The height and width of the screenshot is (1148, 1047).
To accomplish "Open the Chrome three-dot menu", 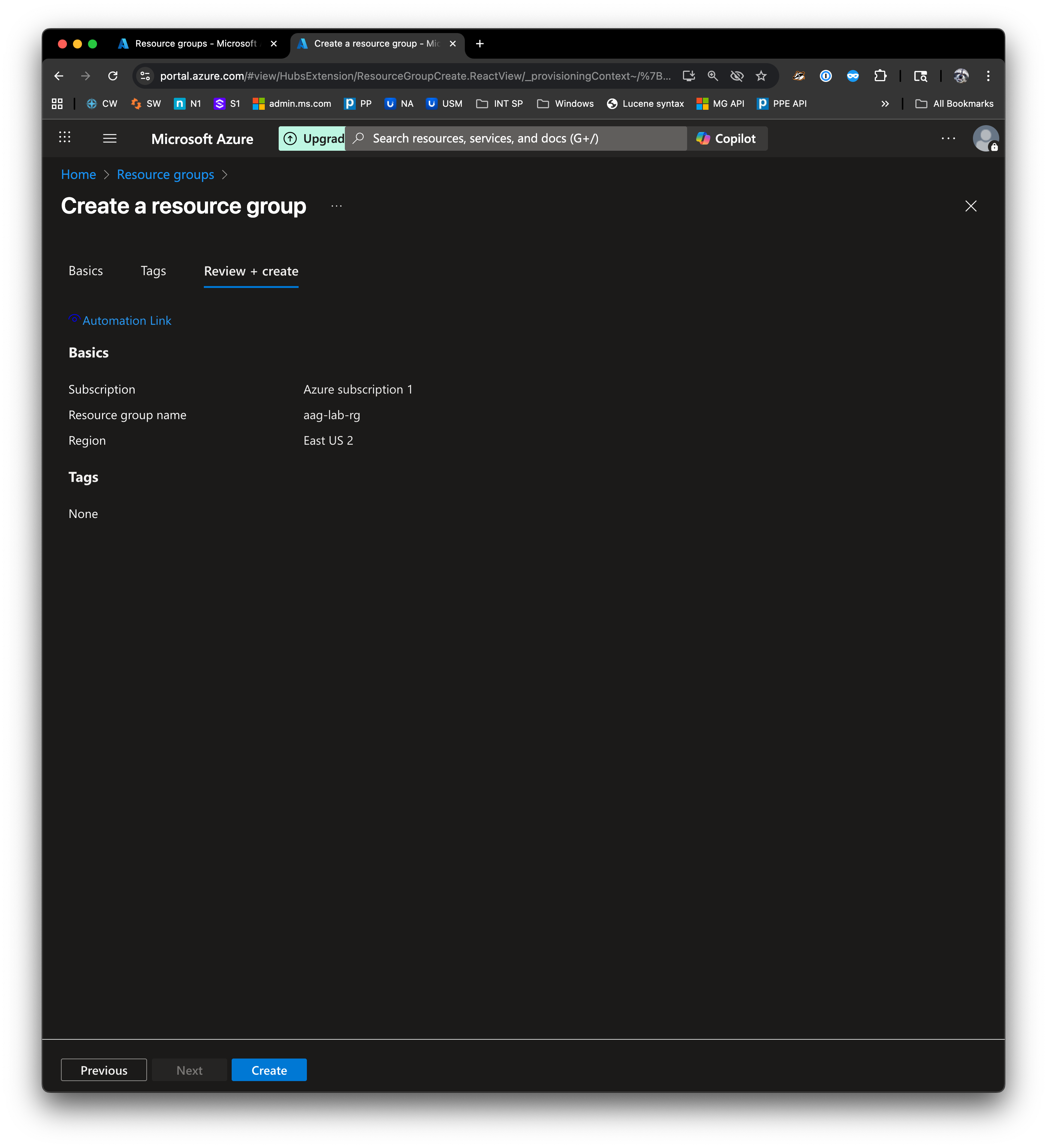I will tap(988, 76).
